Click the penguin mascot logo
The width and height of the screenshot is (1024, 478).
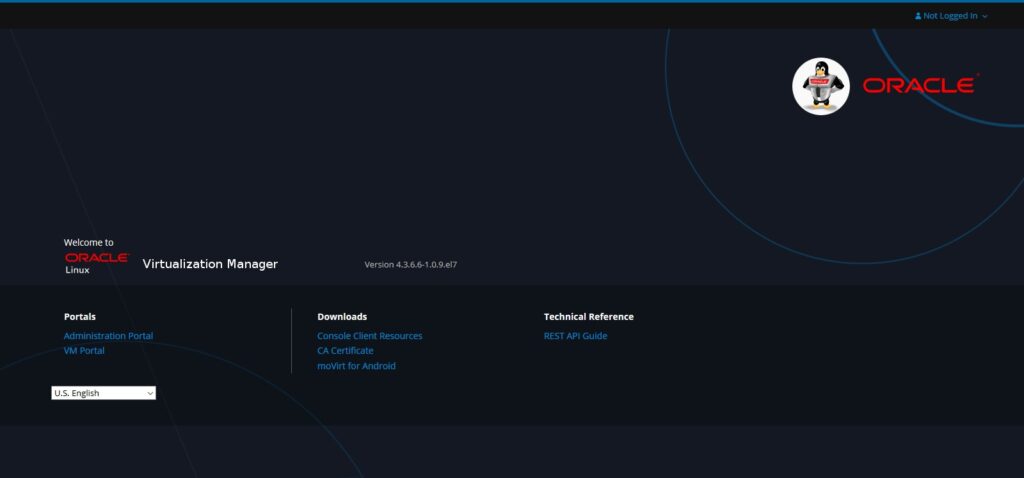[821, 86]
